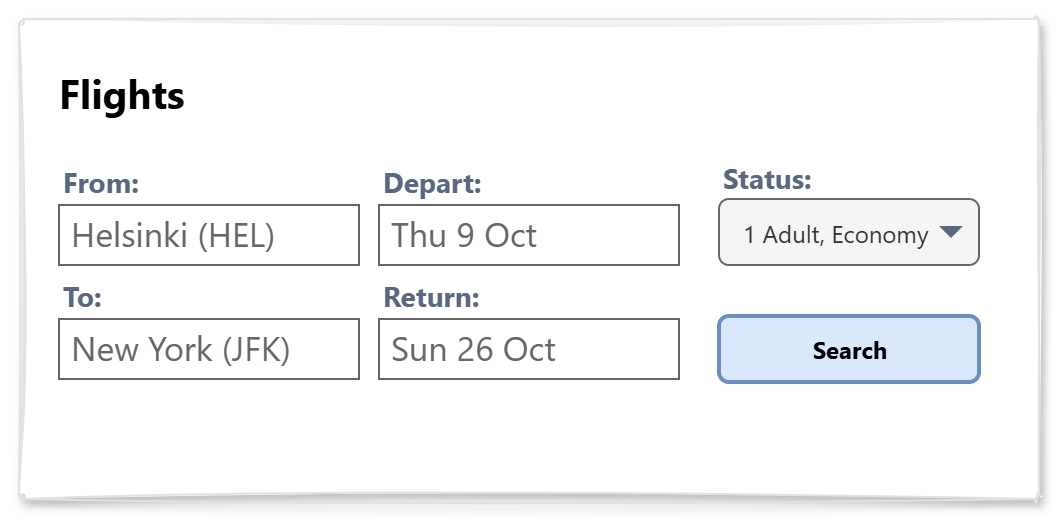Click the word Economy in Status dropdown

click(x=880, y=235)
